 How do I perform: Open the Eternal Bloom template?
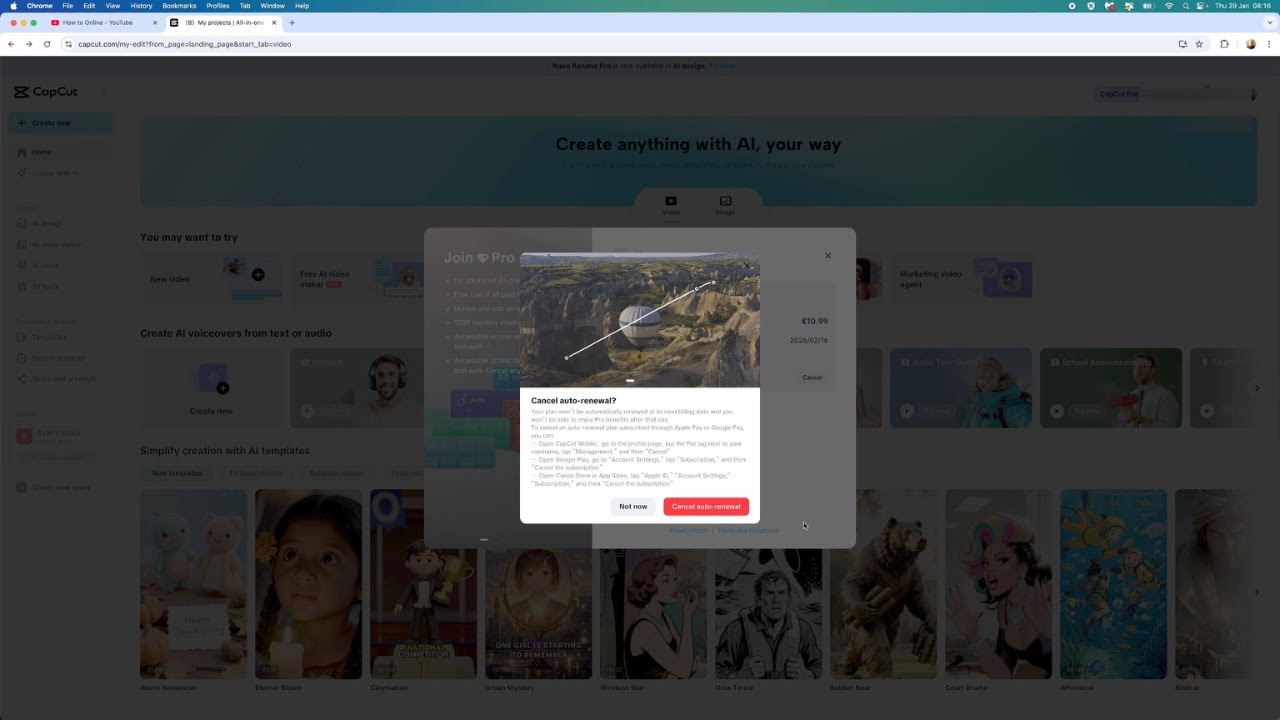[x=308, y=584]
